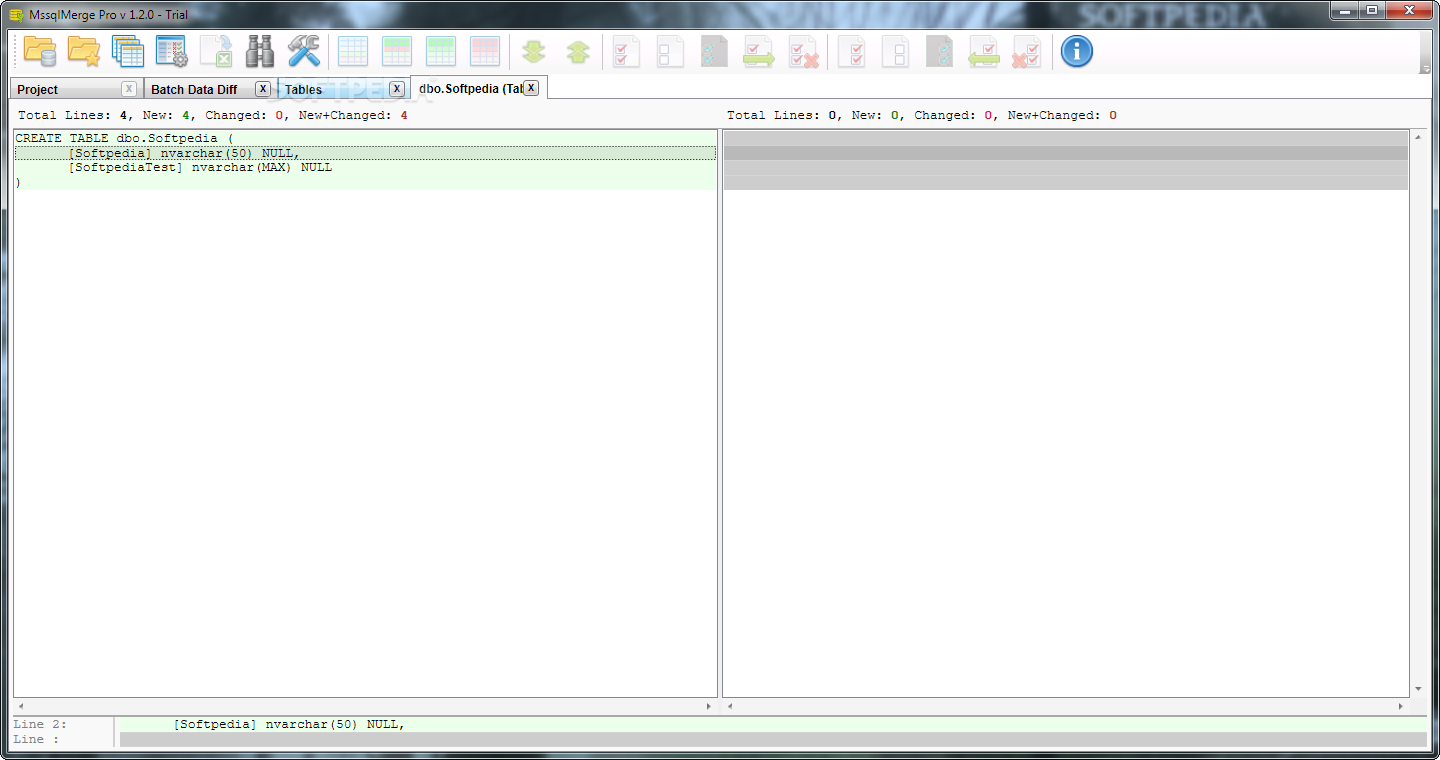Click right pane horizontal scrollbar right arrow

[1402, 706]
